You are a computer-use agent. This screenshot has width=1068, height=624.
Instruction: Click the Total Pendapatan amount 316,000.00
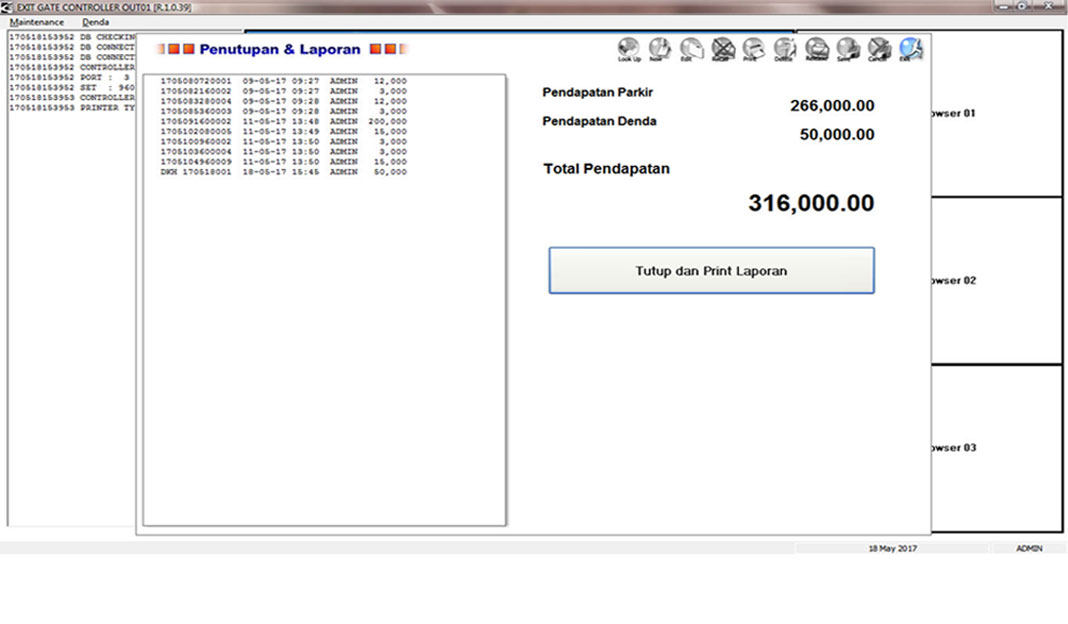coord(811,204)
